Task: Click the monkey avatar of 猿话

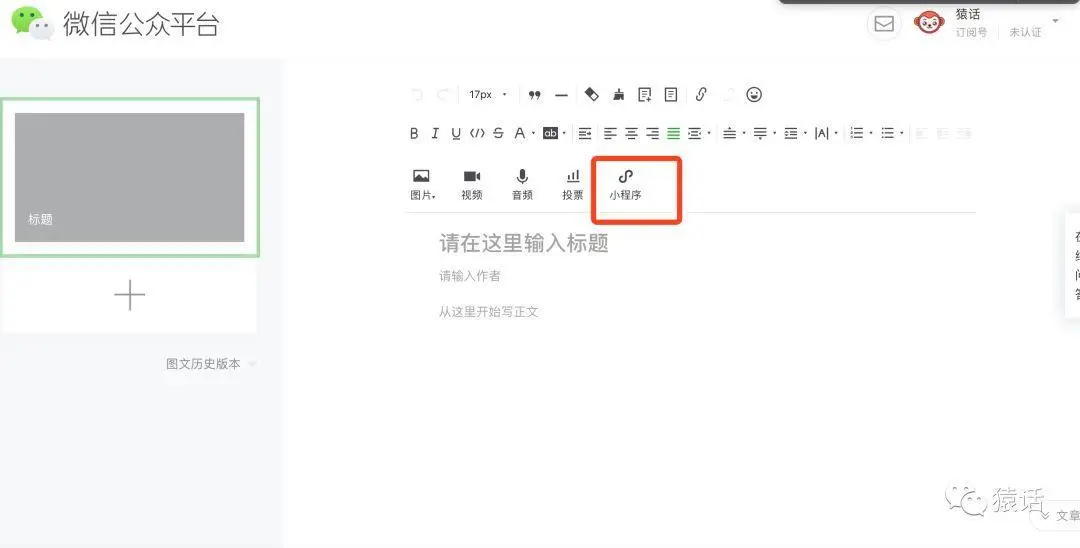Action: pos(929,22)
